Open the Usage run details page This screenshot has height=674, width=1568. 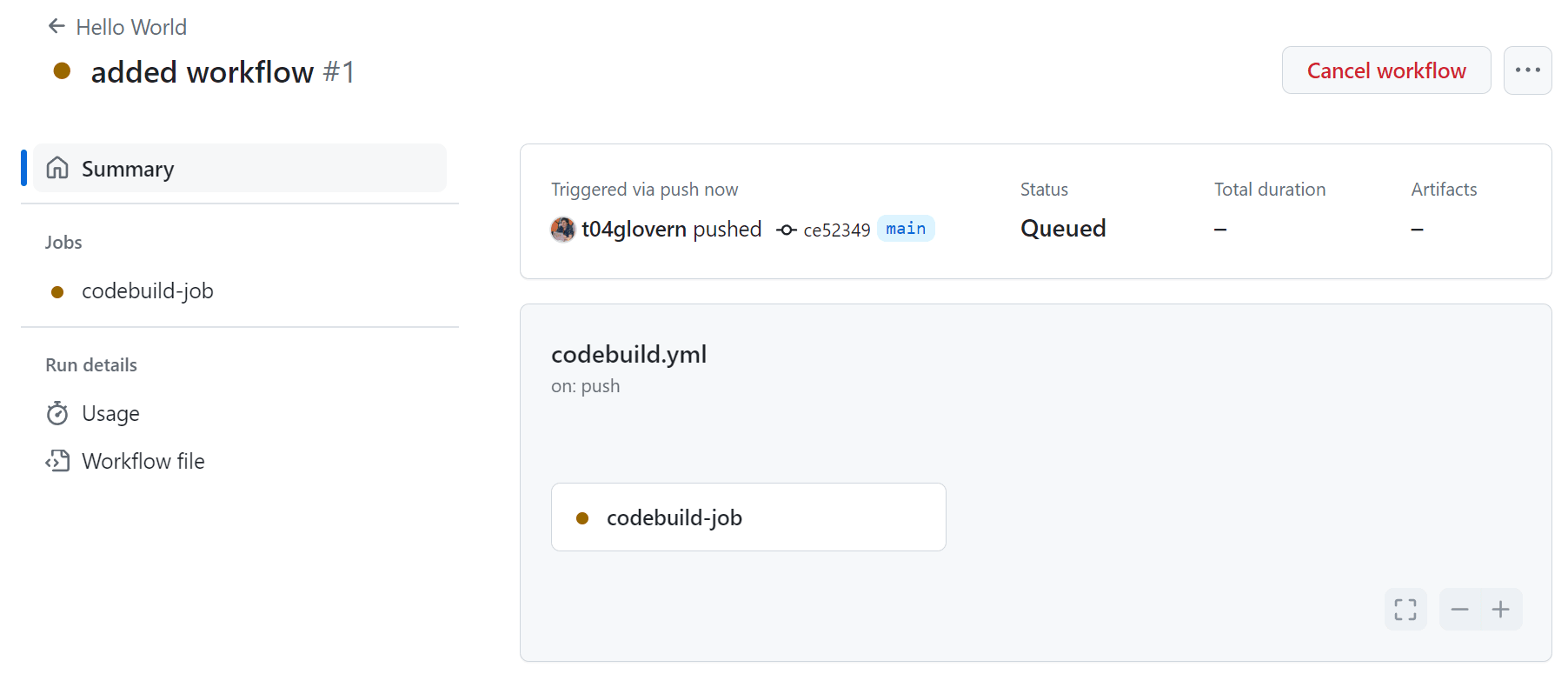(x=110, y=414)
